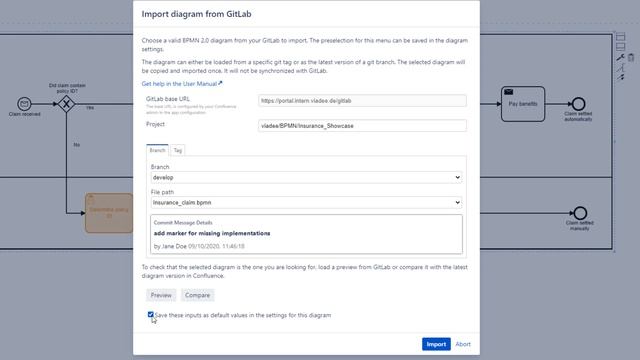Click the 'No' sequence flow label
The height and width of the screenshot is (360, 640).
[x=77, y=145]
